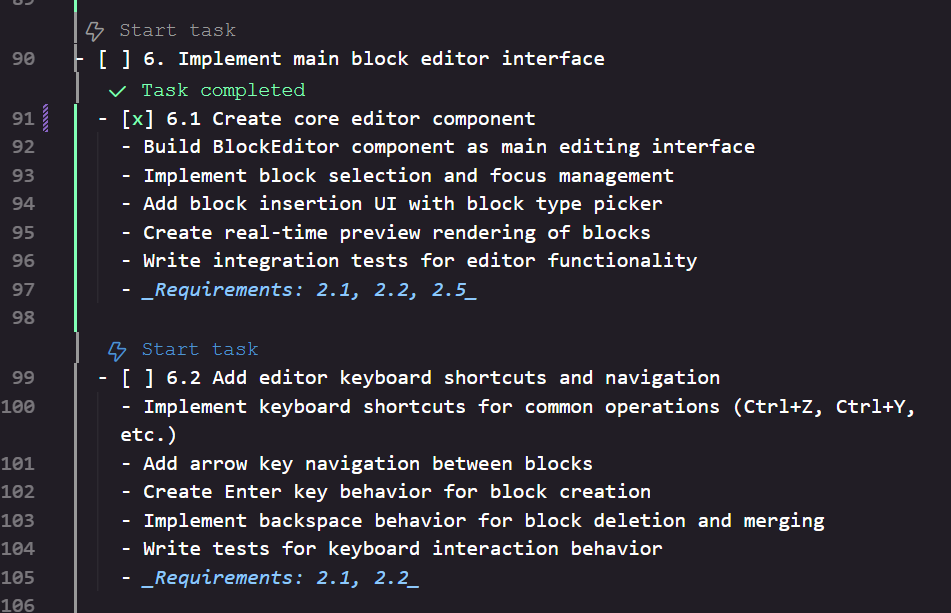Open Requirements 2.1, 2.2 reference on line 105

(281, 578)
